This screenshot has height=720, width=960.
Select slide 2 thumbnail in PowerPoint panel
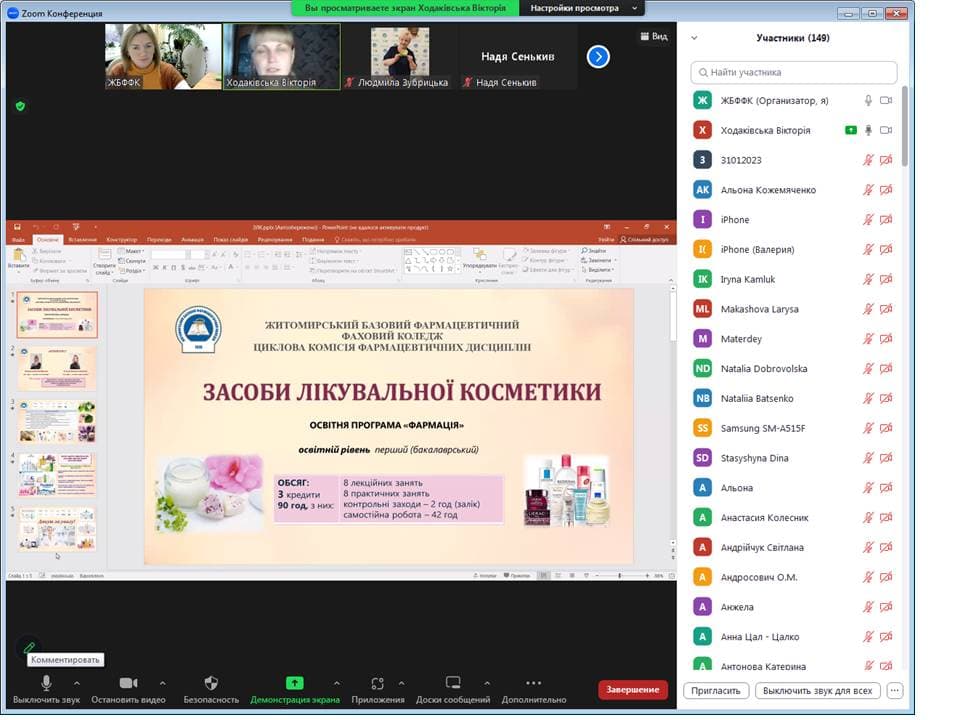tap(57, 368)
